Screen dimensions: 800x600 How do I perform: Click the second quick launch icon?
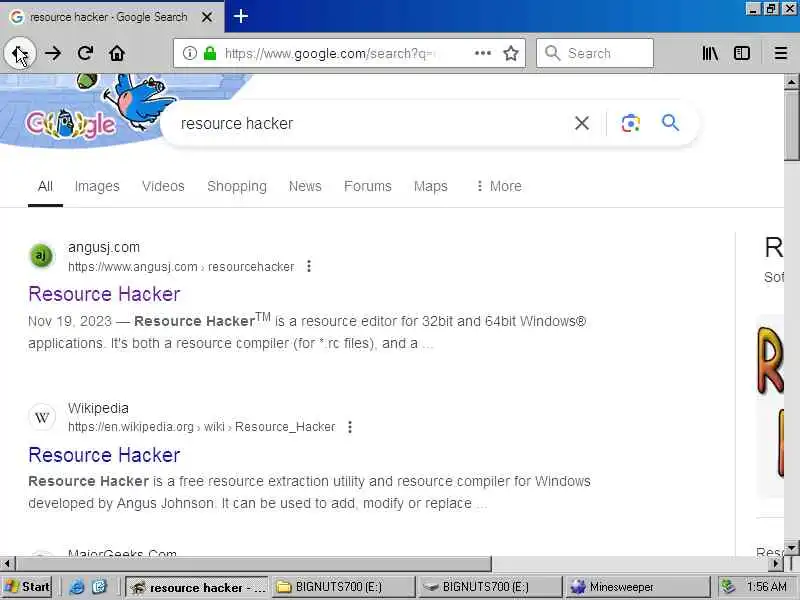(99, 587)
